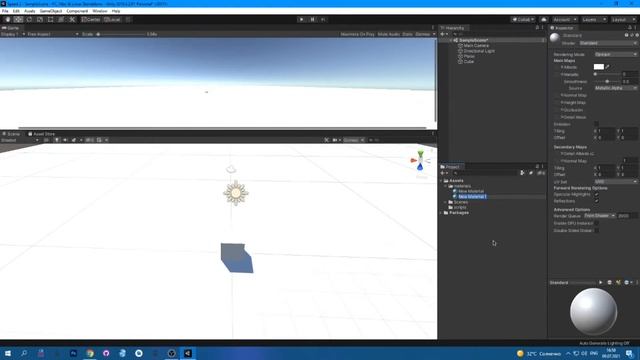Select Directional Light in Hierarchy
This screenshot has height=360, width=640.
479,51
